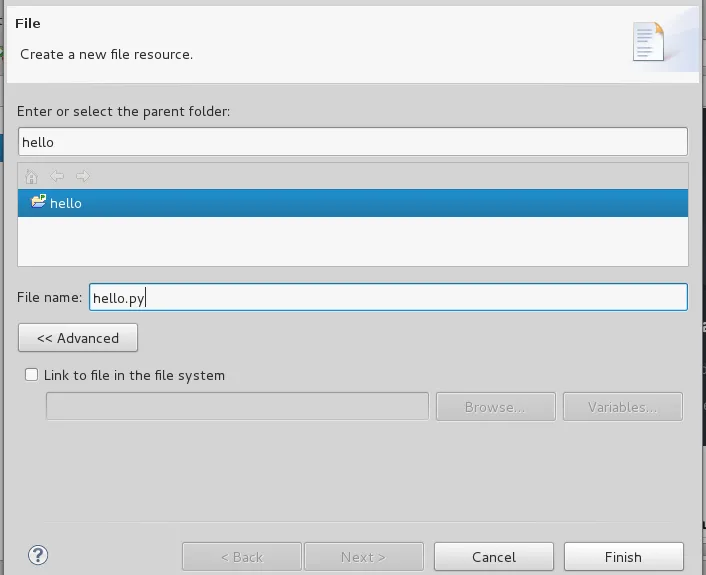Click the back arrow in folder navigation toolbar

[57, 176]
